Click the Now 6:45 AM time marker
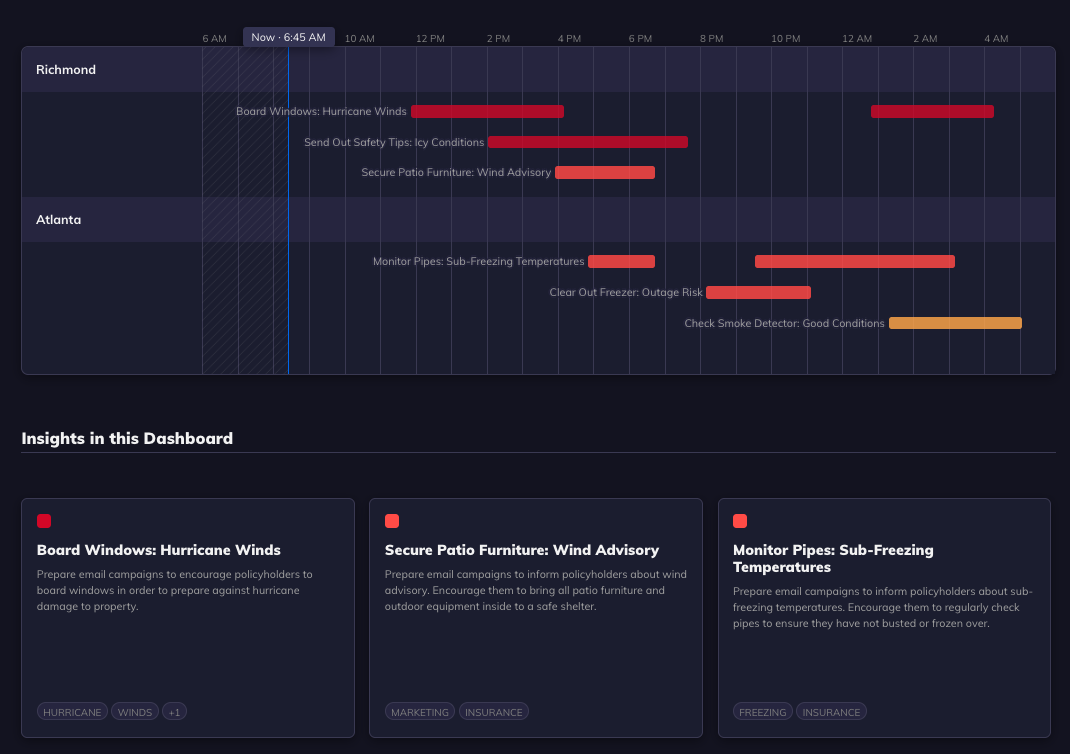Image resolution: width=1070 pixels, height=754 pixels. [x=289, y=38]
